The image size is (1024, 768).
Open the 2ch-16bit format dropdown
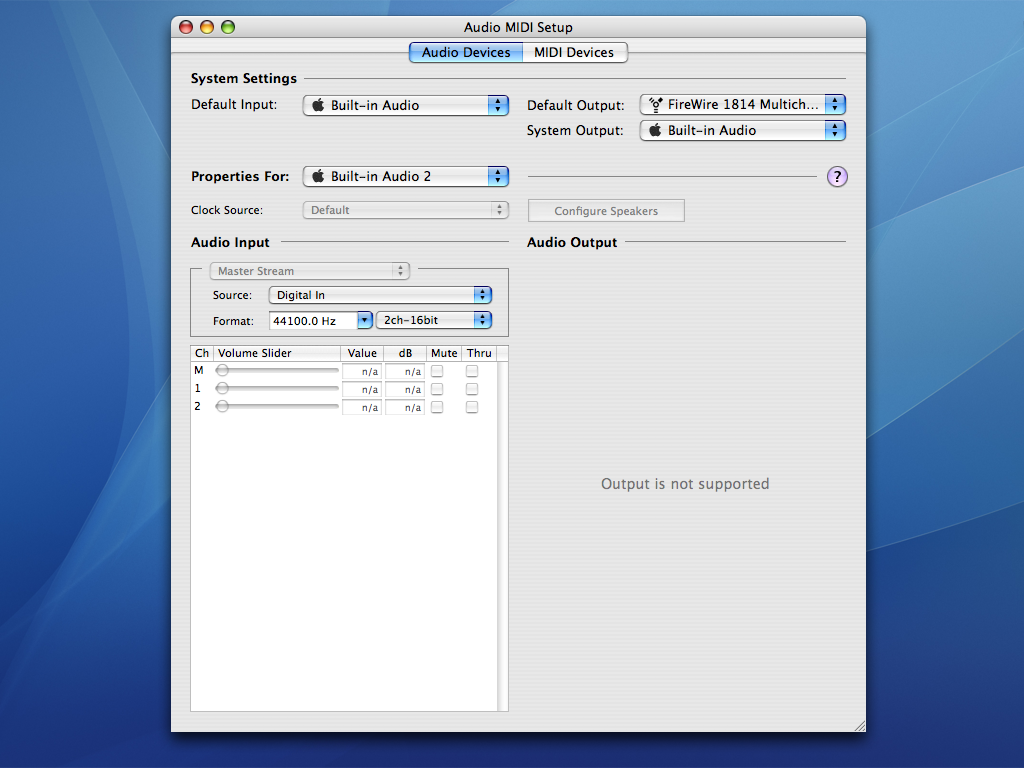(434, 320)
